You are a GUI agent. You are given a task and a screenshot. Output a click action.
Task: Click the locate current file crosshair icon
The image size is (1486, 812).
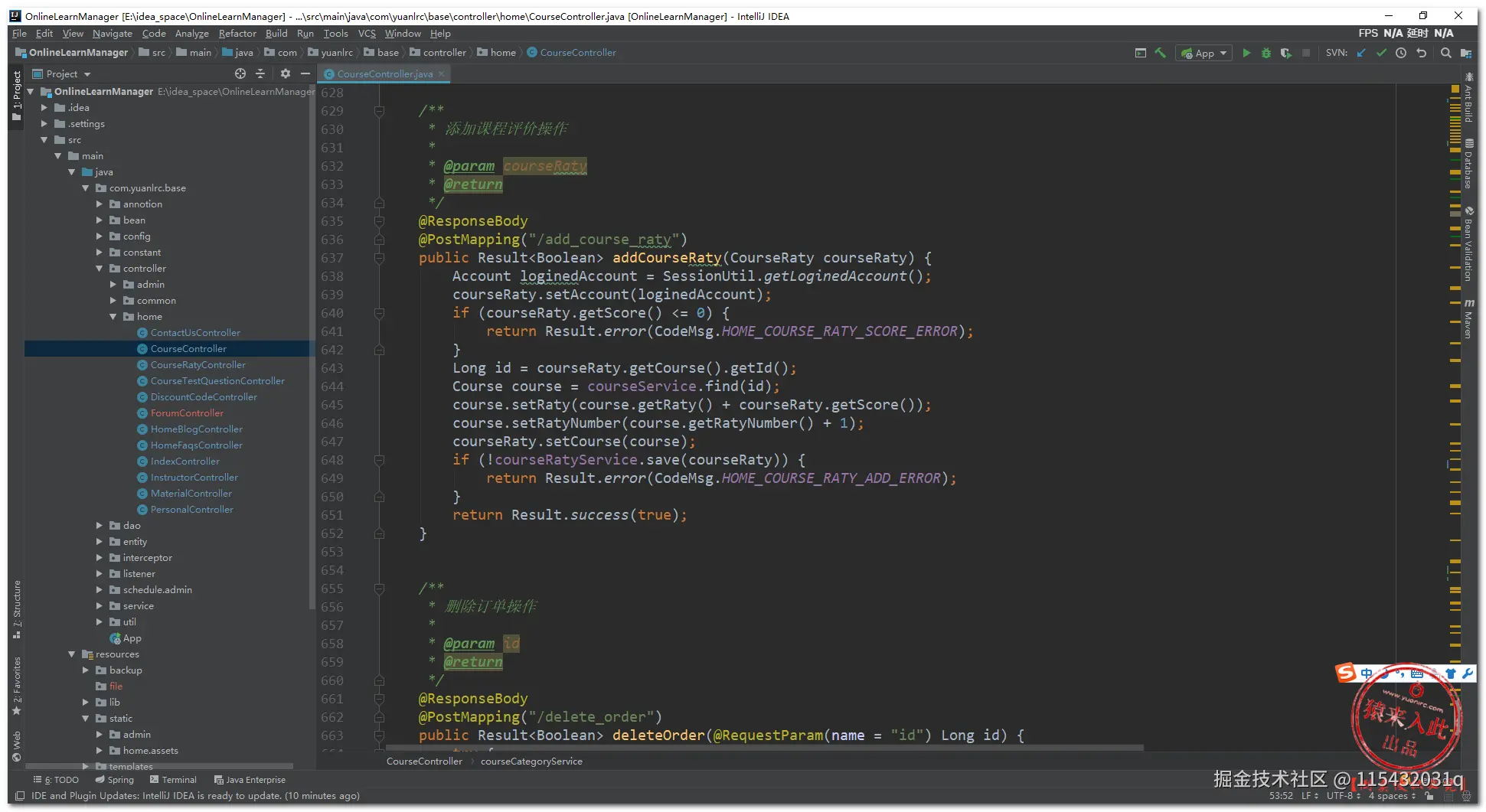point(240,73)
